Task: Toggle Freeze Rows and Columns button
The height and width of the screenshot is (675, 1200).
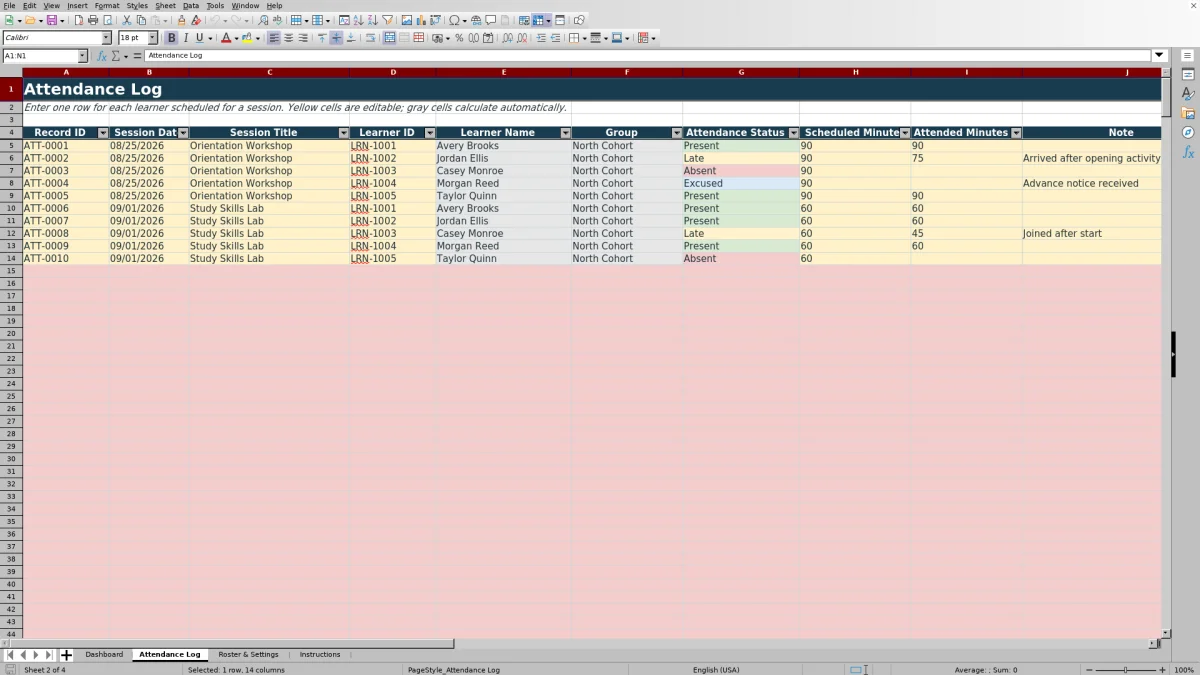Action: point(538,20)
